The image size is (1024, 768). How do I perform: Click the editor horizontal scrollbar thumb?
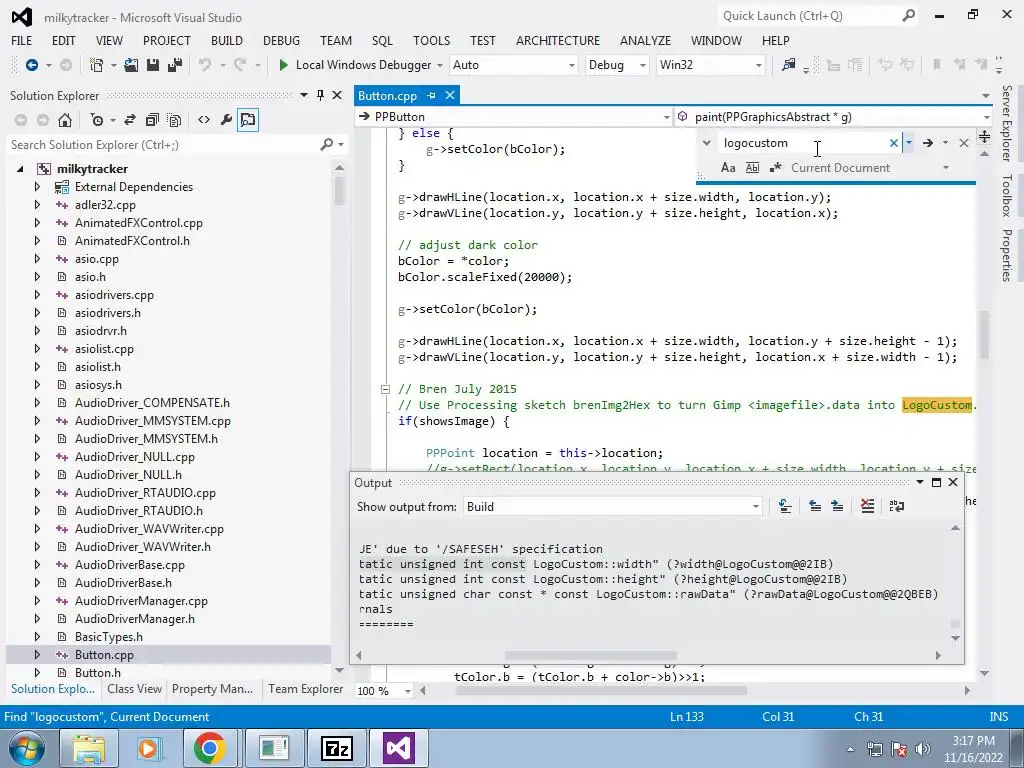[601, 690]
